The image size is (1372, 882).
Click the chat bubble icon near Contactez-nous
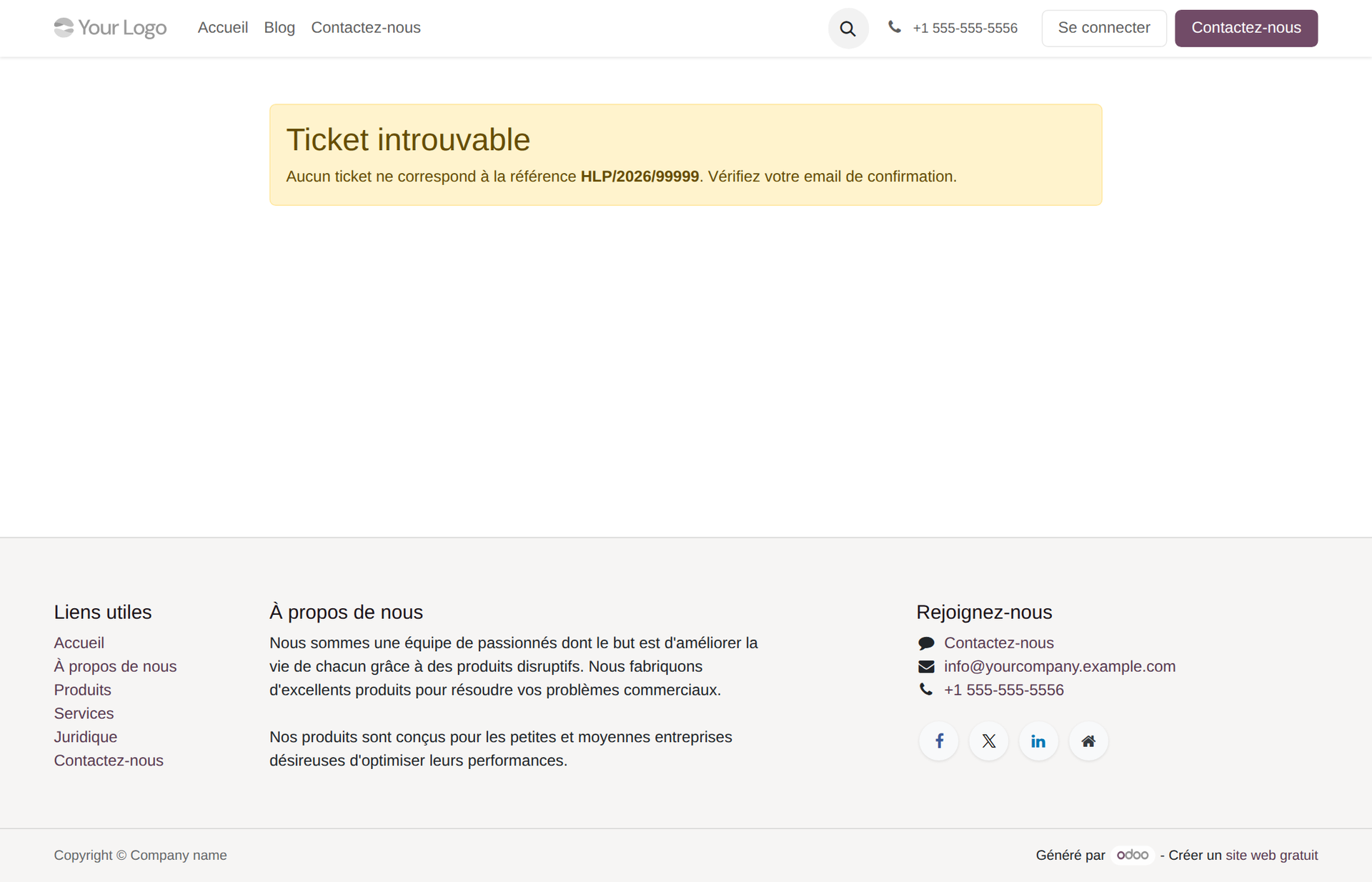[926, 643]
